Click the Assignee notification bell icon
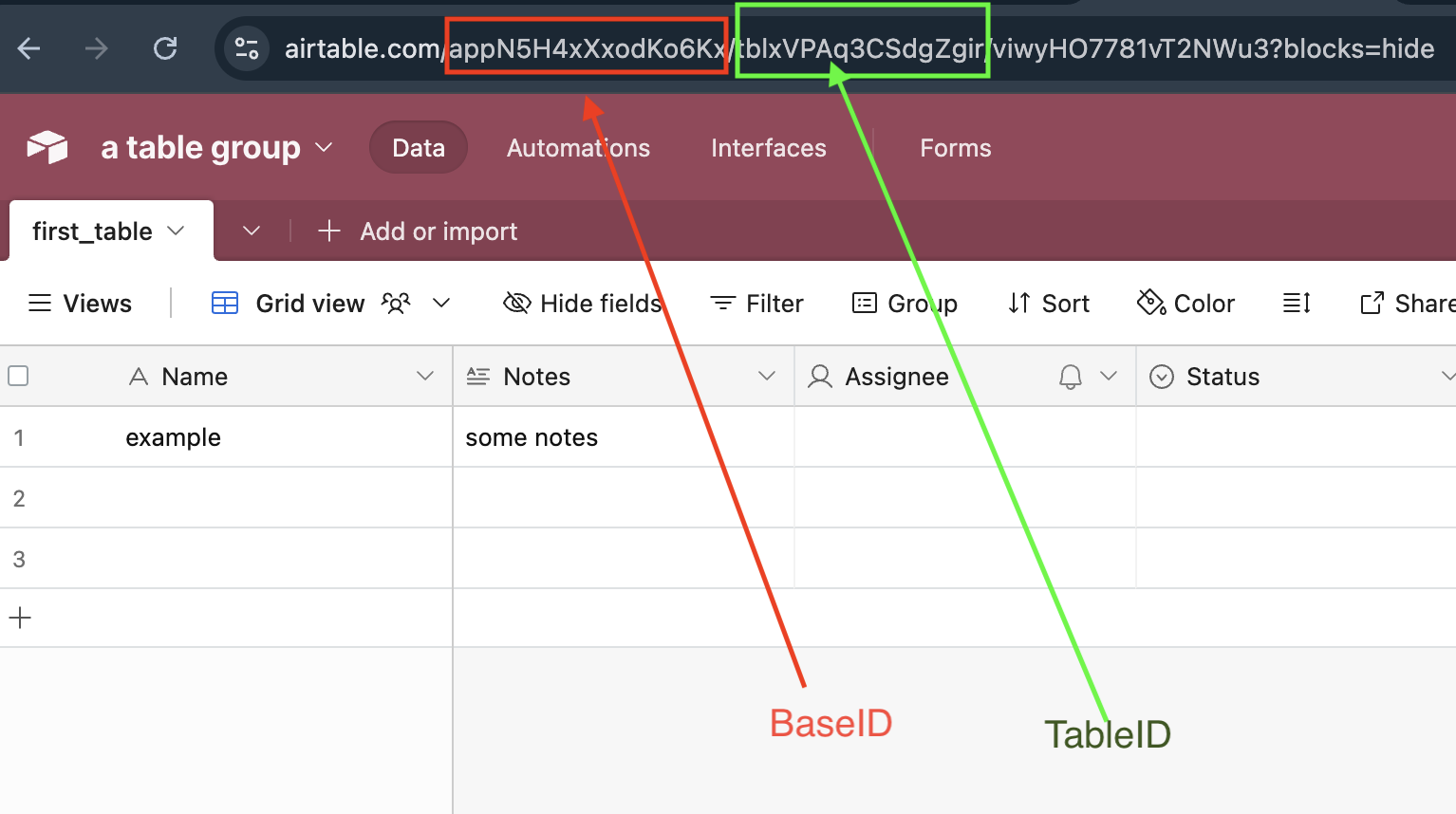Screen dimensions: 1456x814 coord(1071,377)
